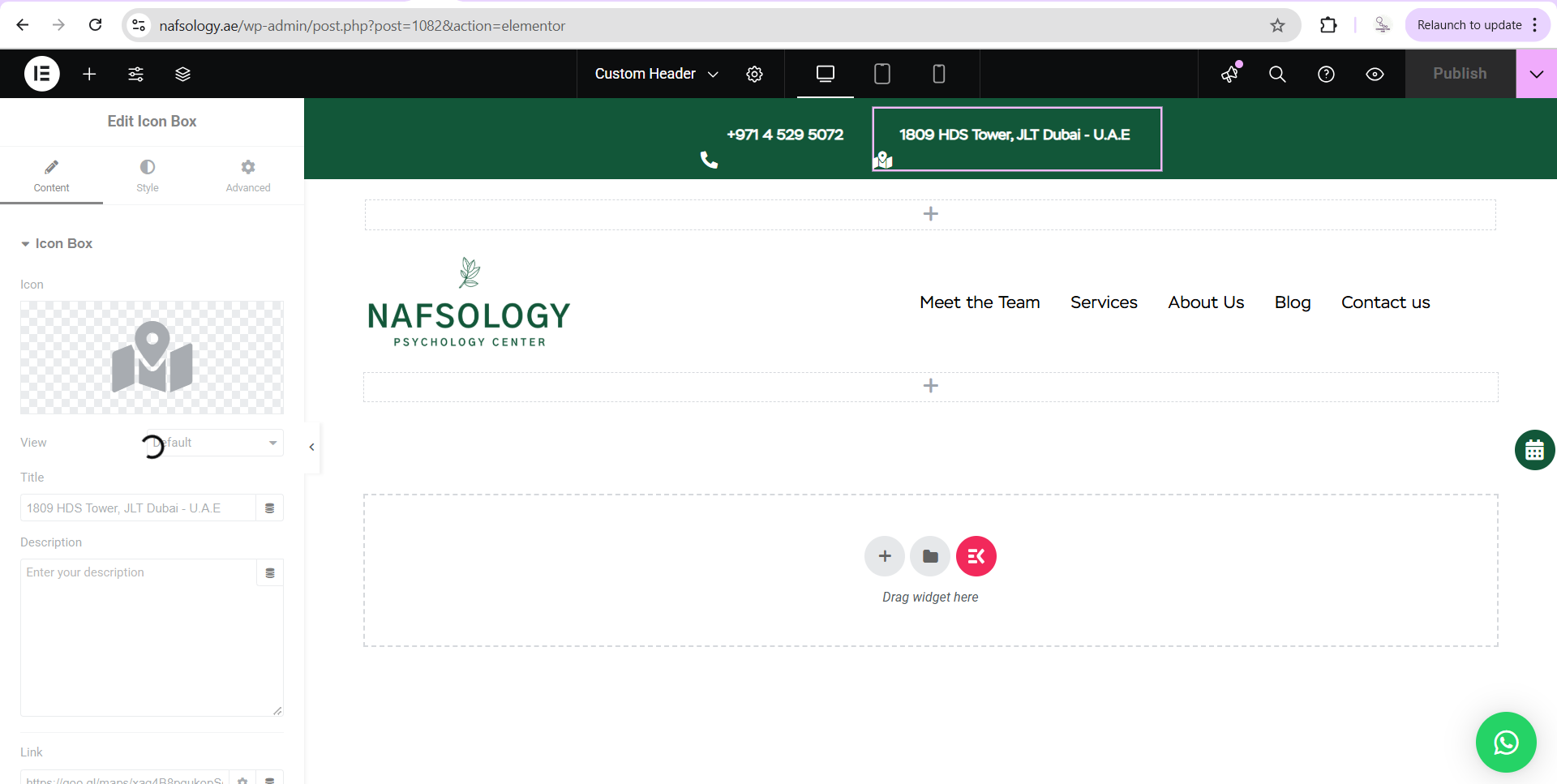Open the Help question mark icon
This screenshot has width=1557, height=784.
tap(1327, 74)
